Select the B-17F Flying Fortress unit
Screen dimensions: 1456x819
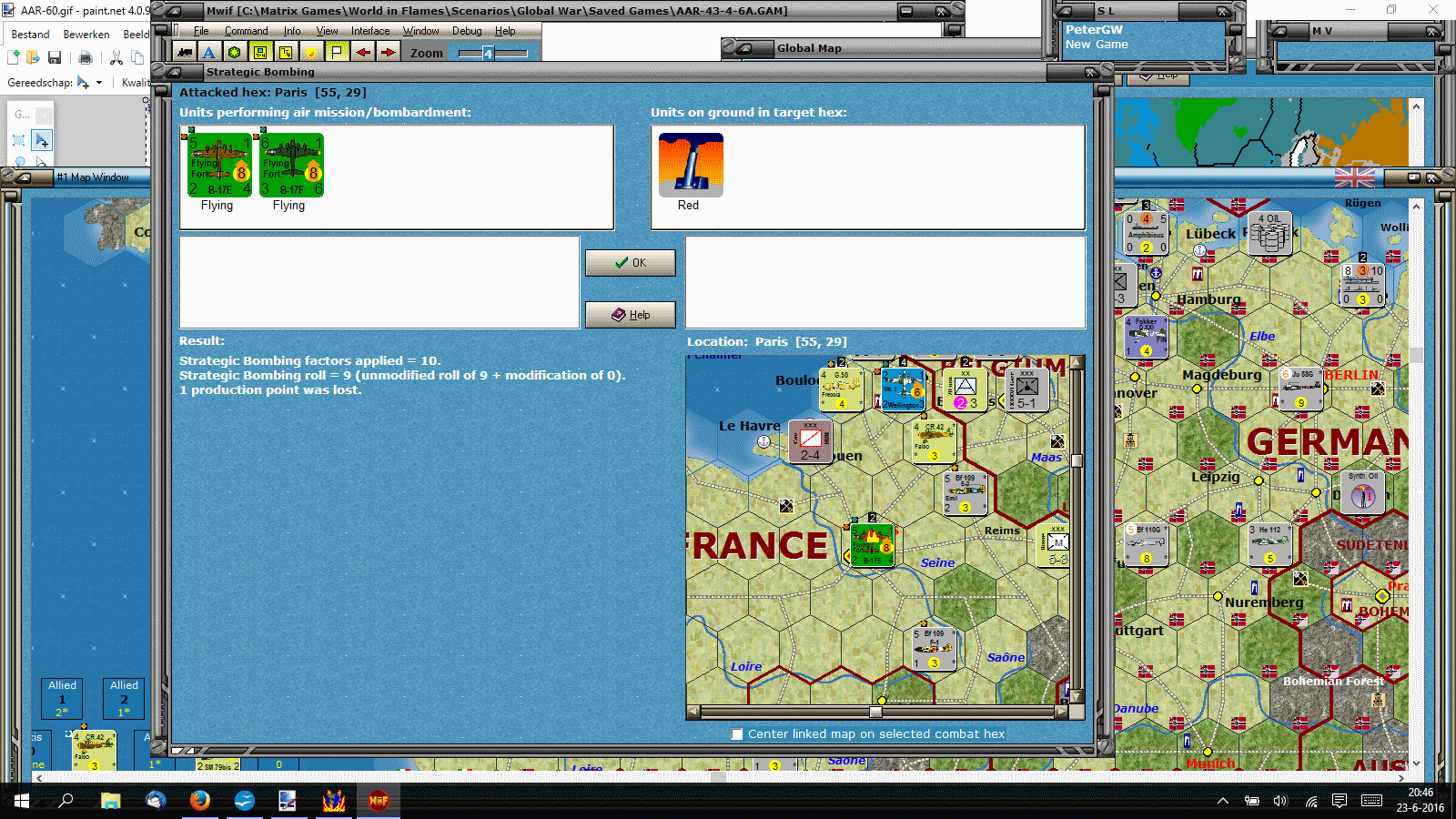coord(291,165)
